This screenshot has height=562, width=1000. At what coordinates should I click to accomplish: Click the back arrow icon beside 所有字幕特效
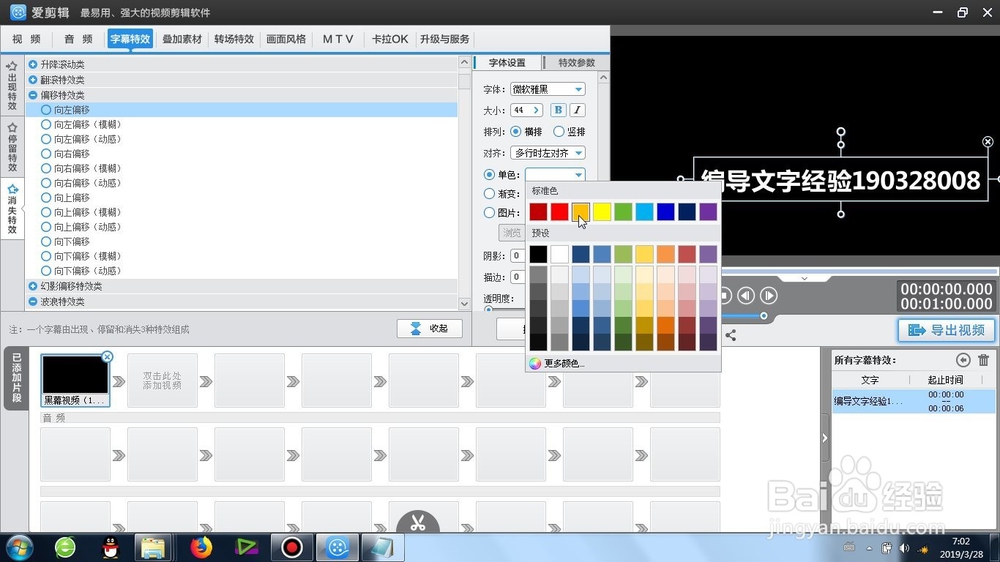point(963,360)
